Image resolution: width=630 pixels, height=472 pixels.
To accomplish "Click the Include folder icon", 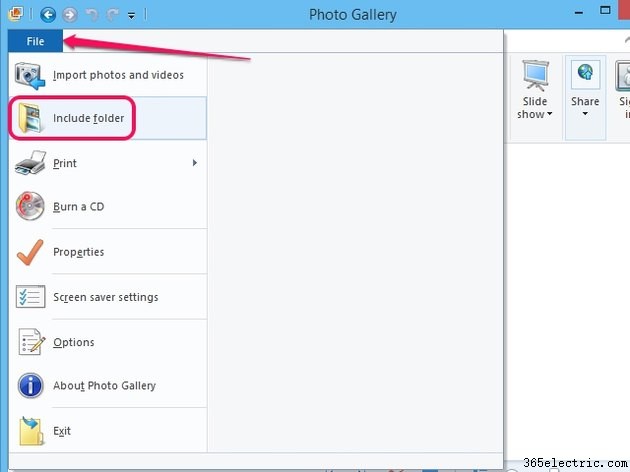I will (x=30, y=118).
